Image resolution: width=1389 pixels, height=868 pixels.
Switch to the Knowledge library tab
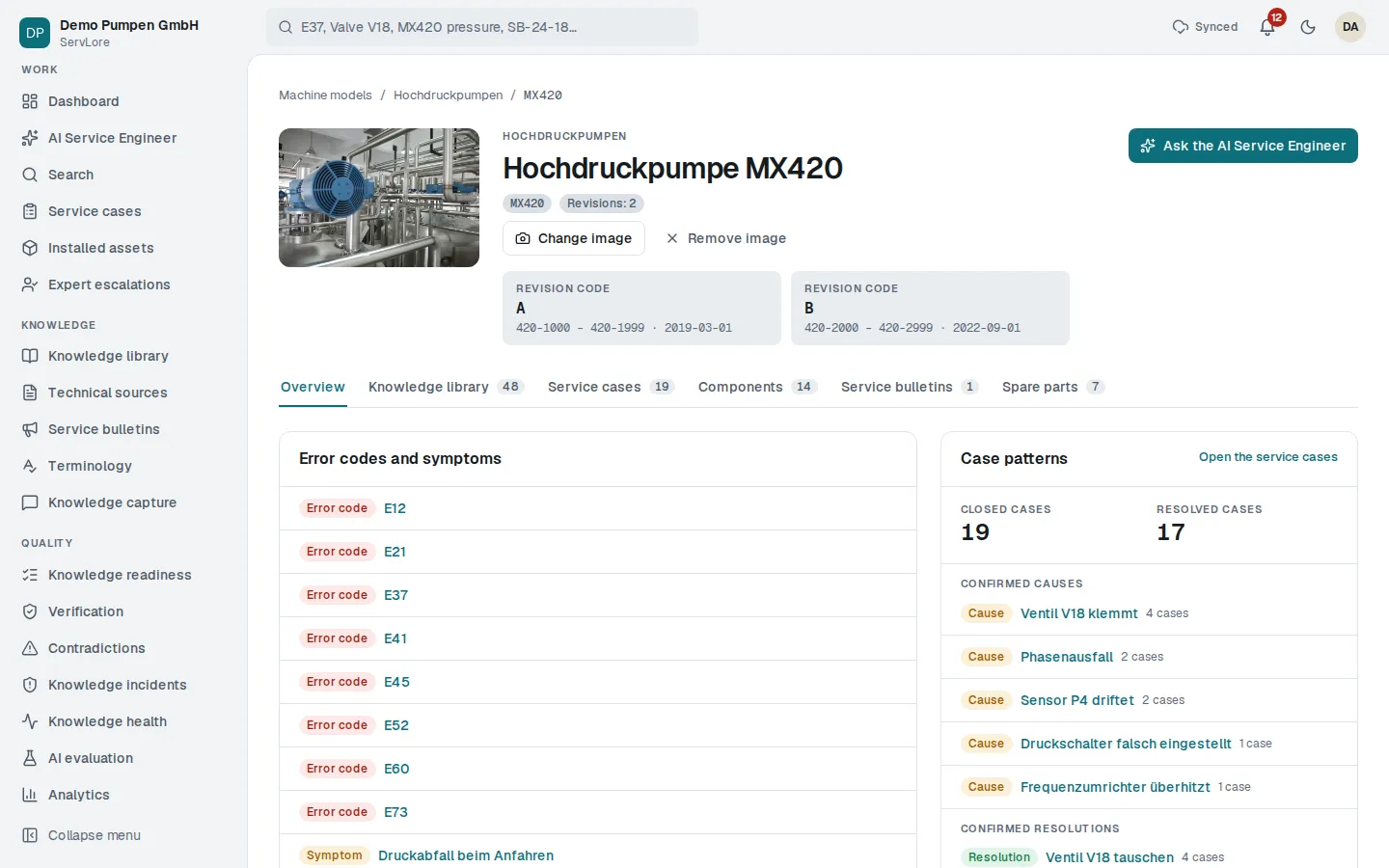[446, 387]
